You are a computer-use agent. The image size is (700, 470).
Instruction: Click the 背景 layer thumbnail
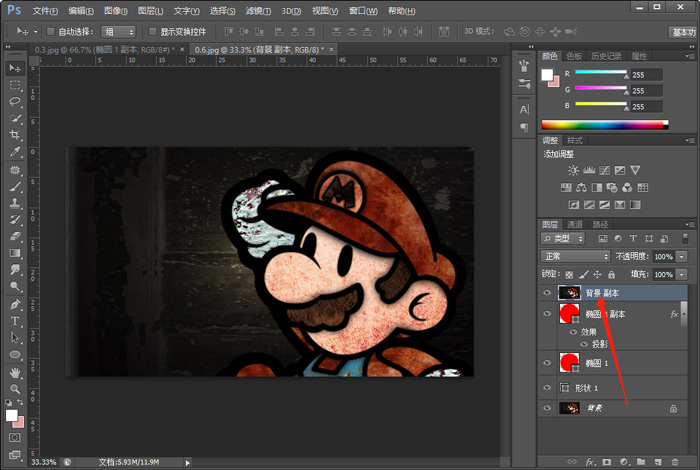pos(569,408)
